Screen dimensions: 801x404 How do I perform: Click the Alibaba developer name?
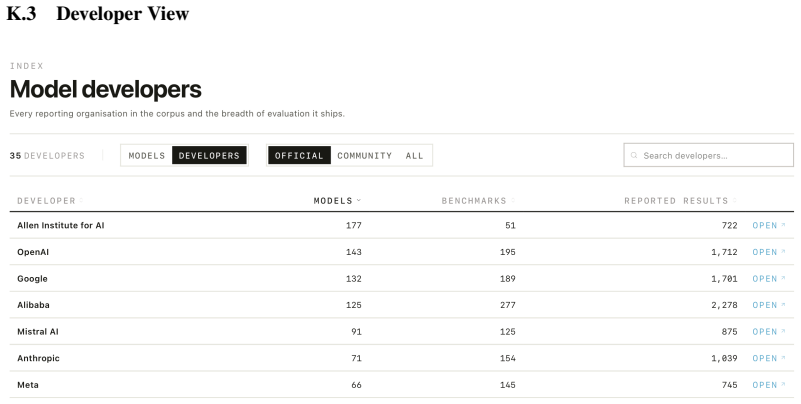coord(33,305)
